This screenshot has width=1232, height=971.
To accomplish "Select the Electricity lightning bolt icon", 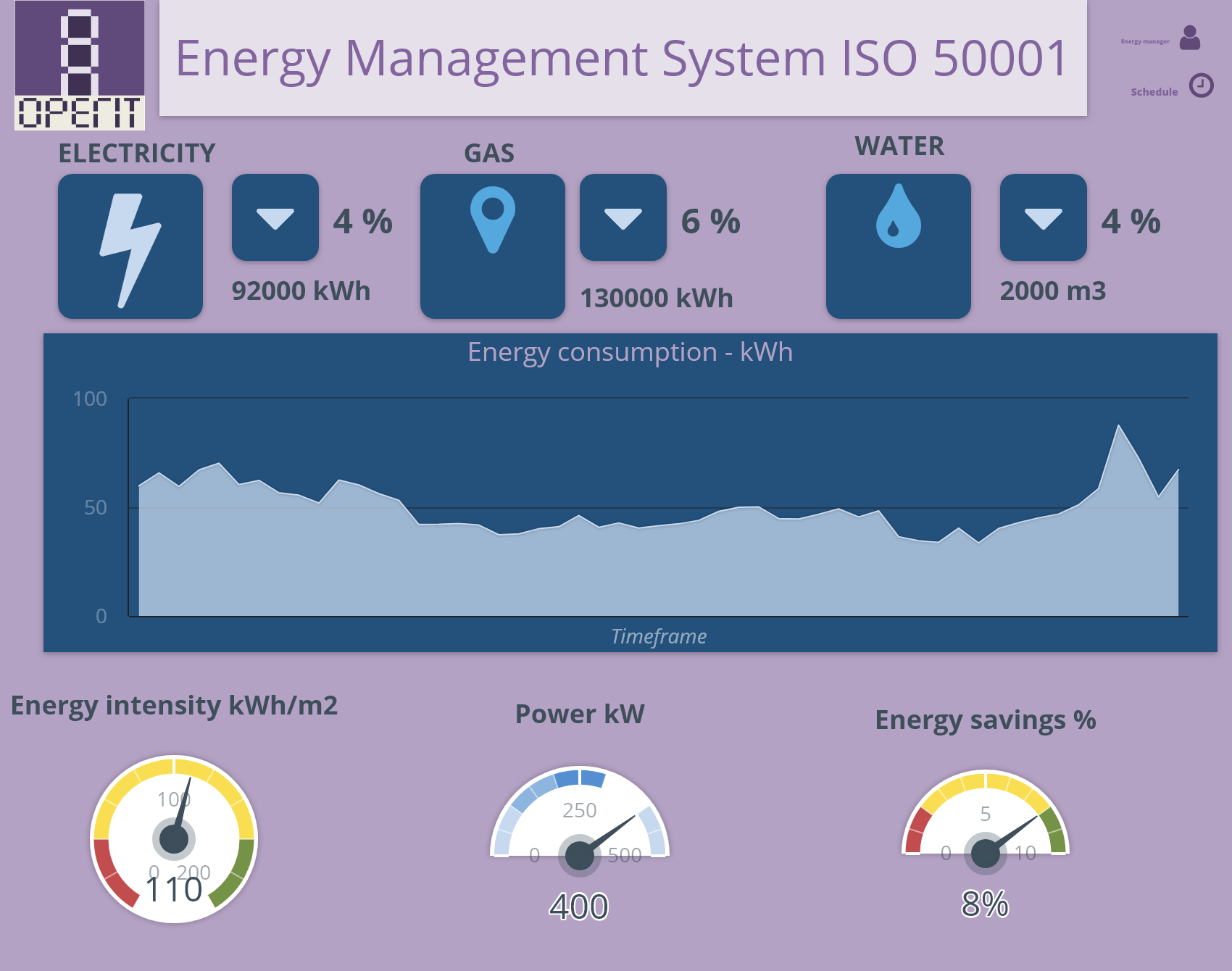I will coord(130,246).
